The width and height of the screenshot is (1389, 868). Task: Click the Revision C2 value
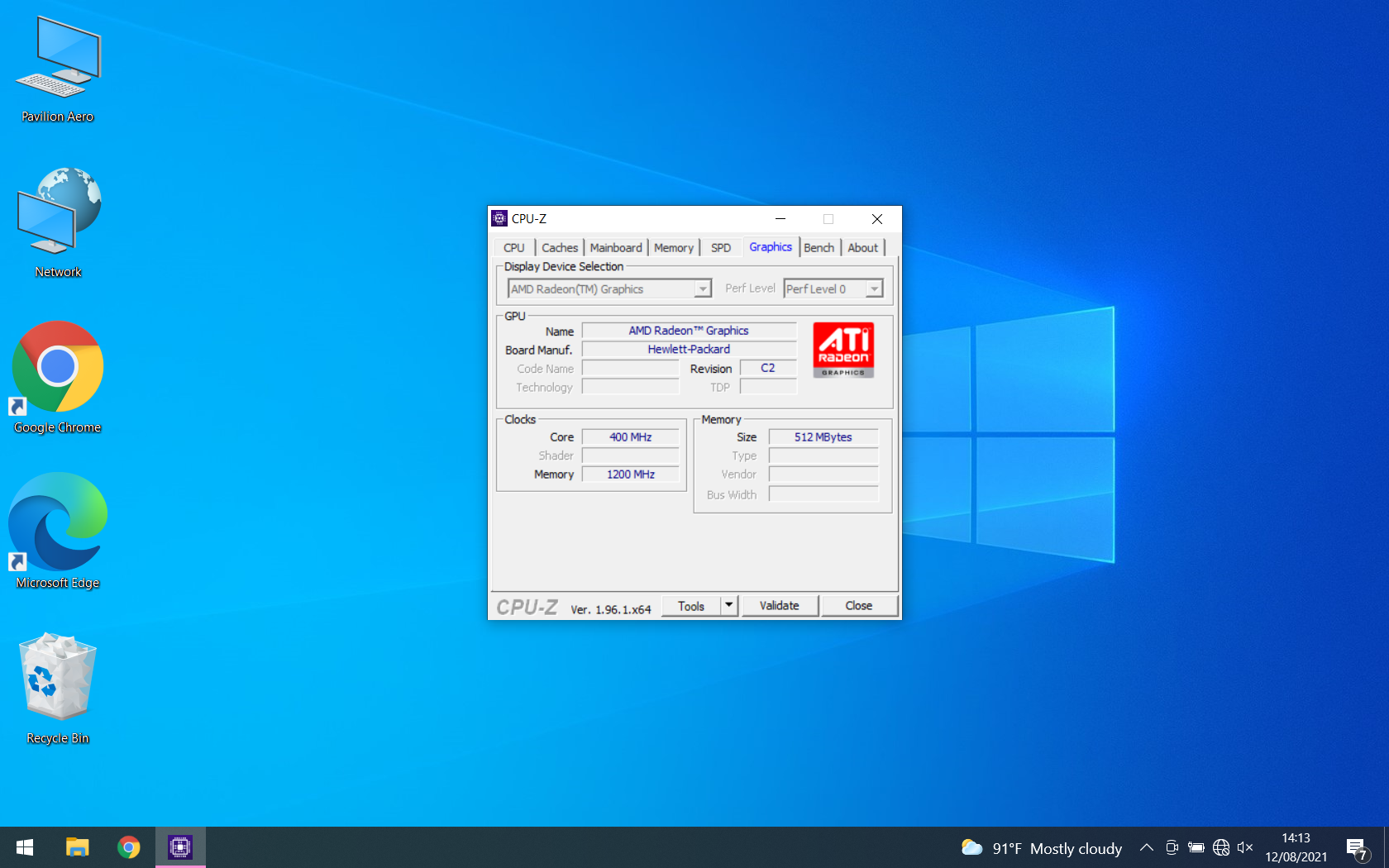pyautogui.click(x=768, y=368)
